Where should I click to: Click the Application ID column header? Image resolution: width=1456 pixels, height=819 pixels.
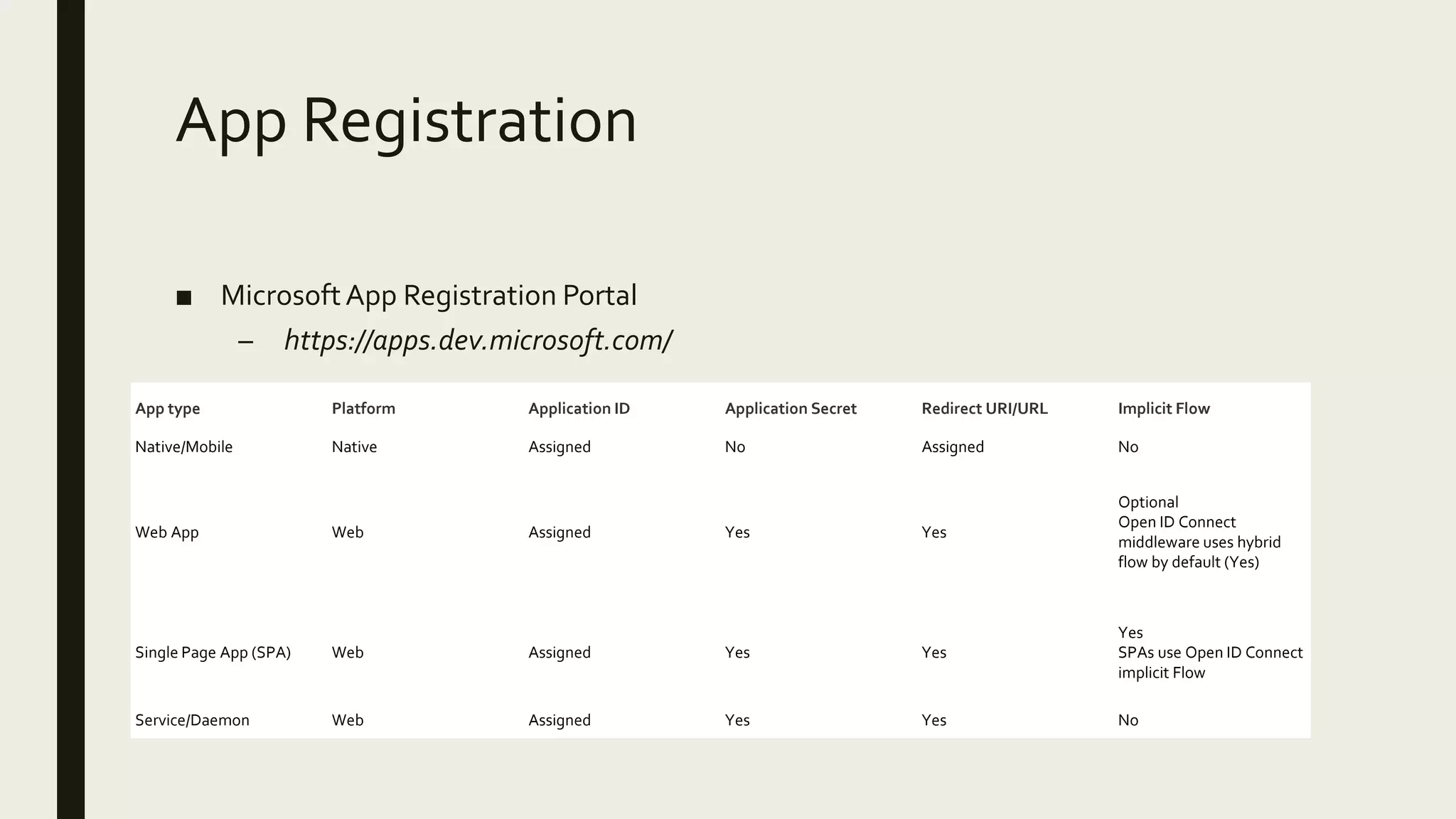[579, 409]
